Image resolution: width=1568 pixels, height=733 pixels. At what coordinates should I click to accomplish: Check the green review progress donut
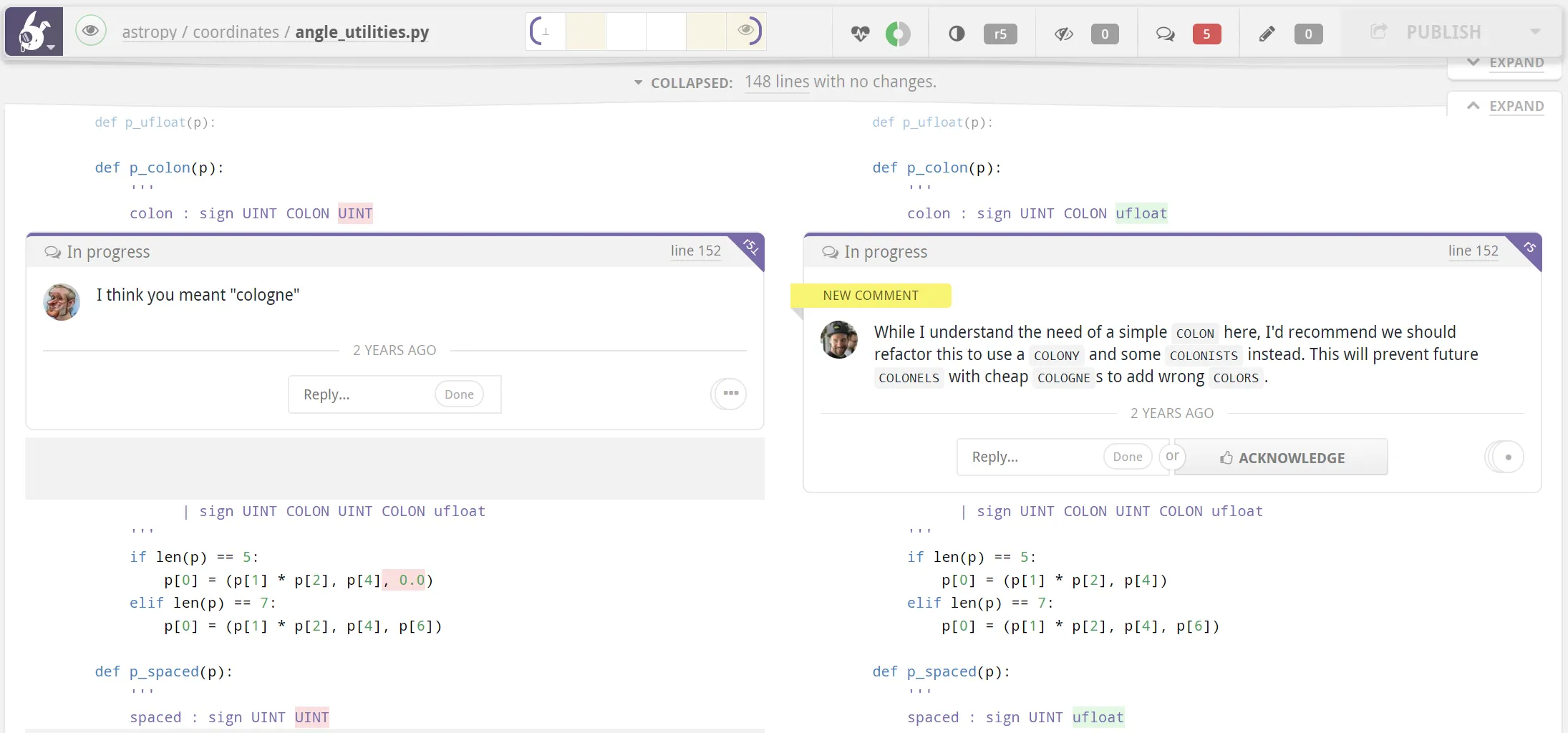point(899,33)
